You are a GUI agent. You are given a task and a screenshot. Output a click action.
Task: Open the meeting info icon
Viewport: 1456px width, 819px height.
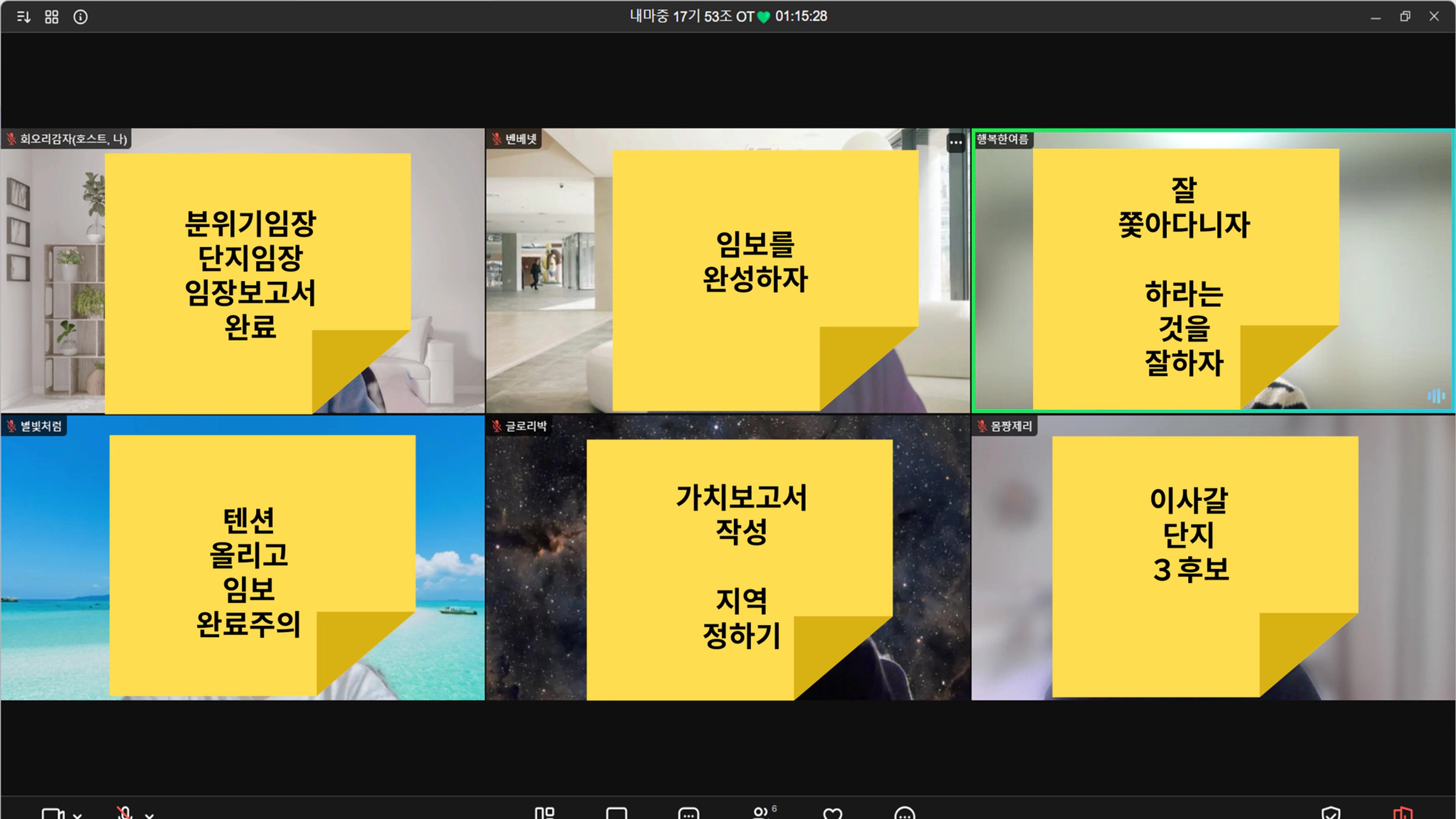(81, 17)
